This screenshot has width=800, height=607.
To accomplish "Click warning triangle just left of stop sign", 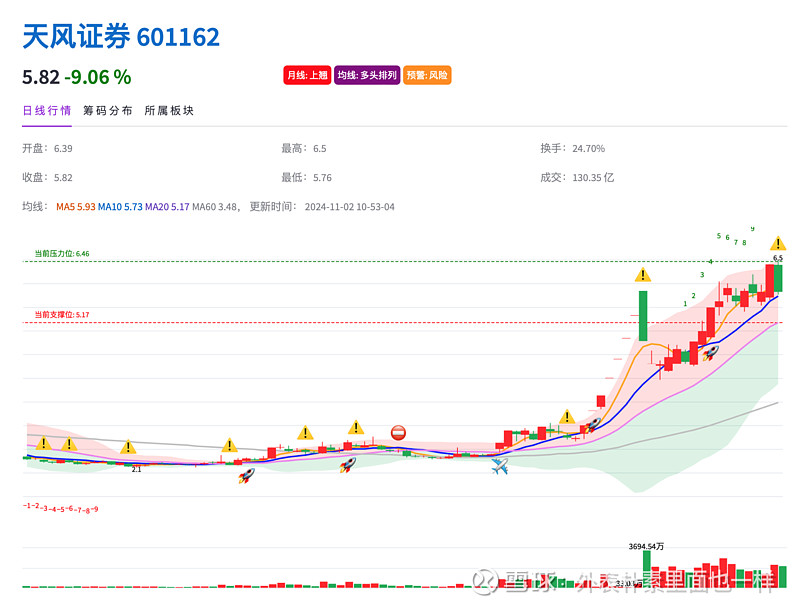I will click(356, 427).
